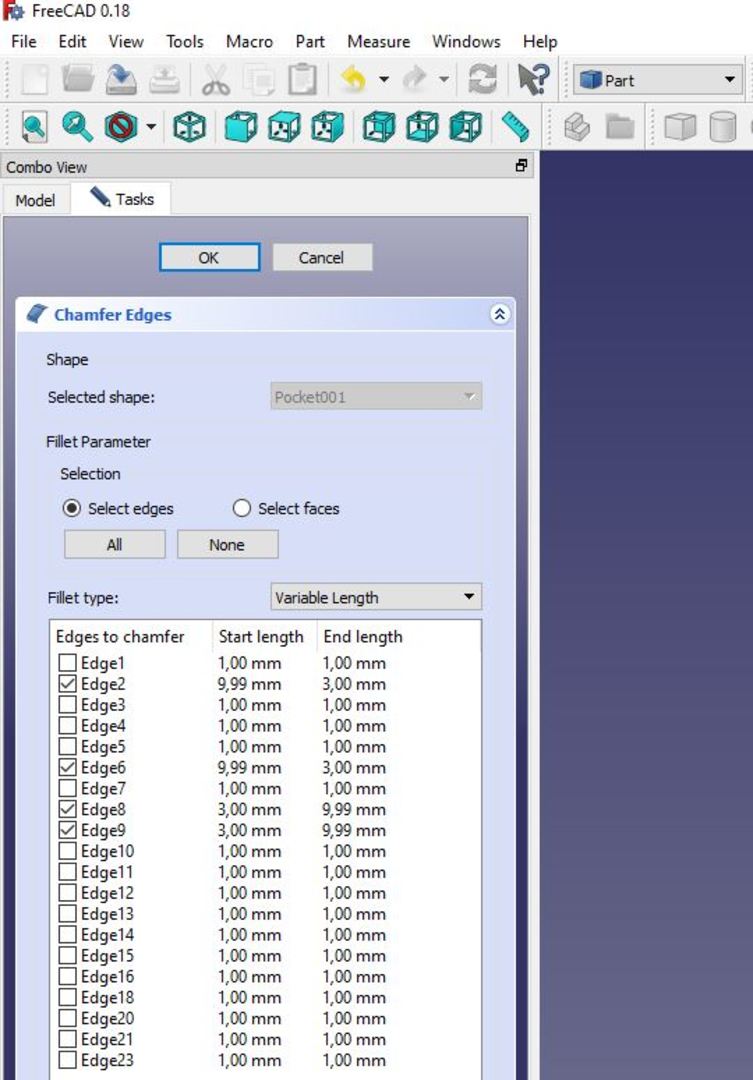Expand the Draw style dropdown arrow
This screenshot has height=1080, width=753.
pos(151,127)
